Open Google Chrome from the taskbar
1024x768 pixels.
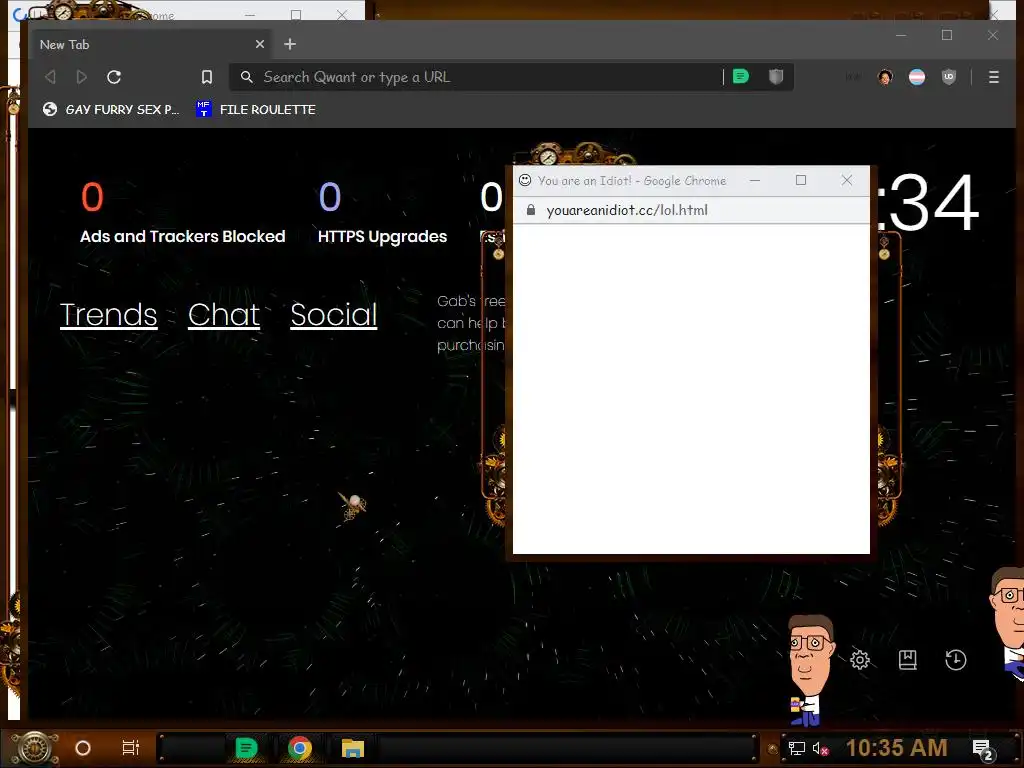click(x=300, y=748)
